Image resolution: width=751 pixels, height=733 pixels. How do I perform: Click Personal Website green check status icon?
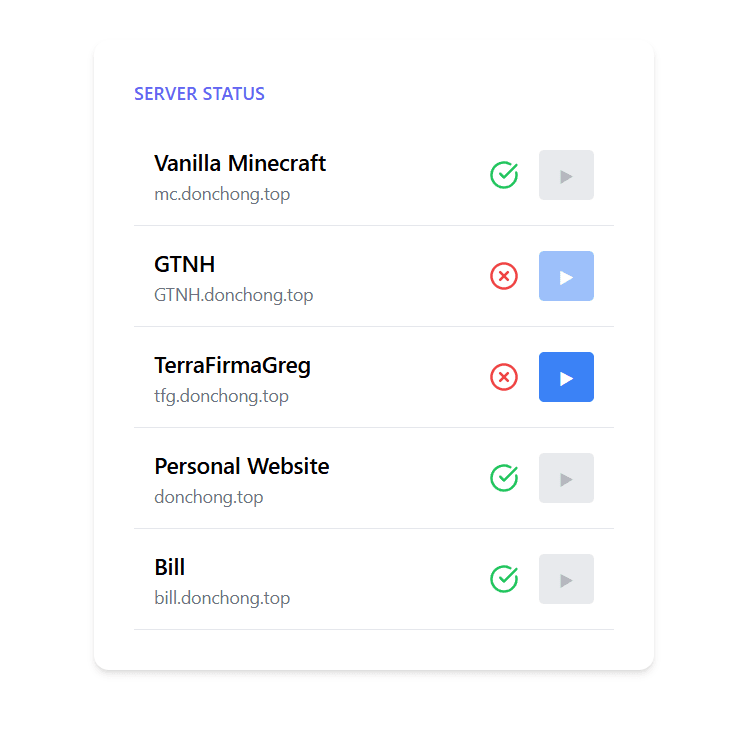[x=504, y=478]
